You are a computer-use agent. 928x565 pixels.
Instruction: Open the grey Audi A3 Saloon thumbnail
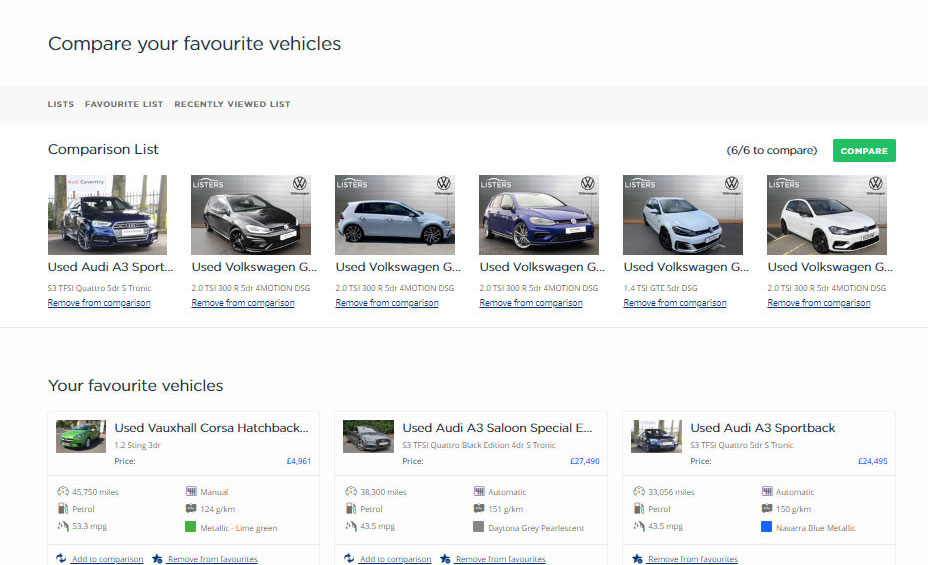[368, 436]
